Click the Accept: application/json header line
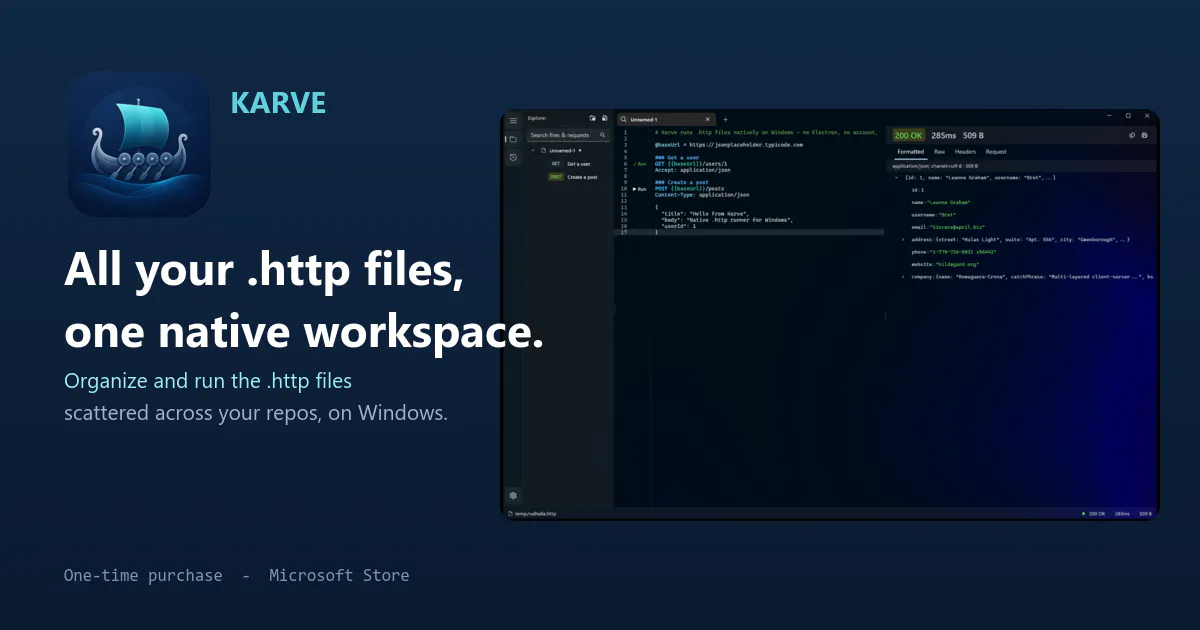The width and height of the screenshot is (1200, 630). (693, 169)
